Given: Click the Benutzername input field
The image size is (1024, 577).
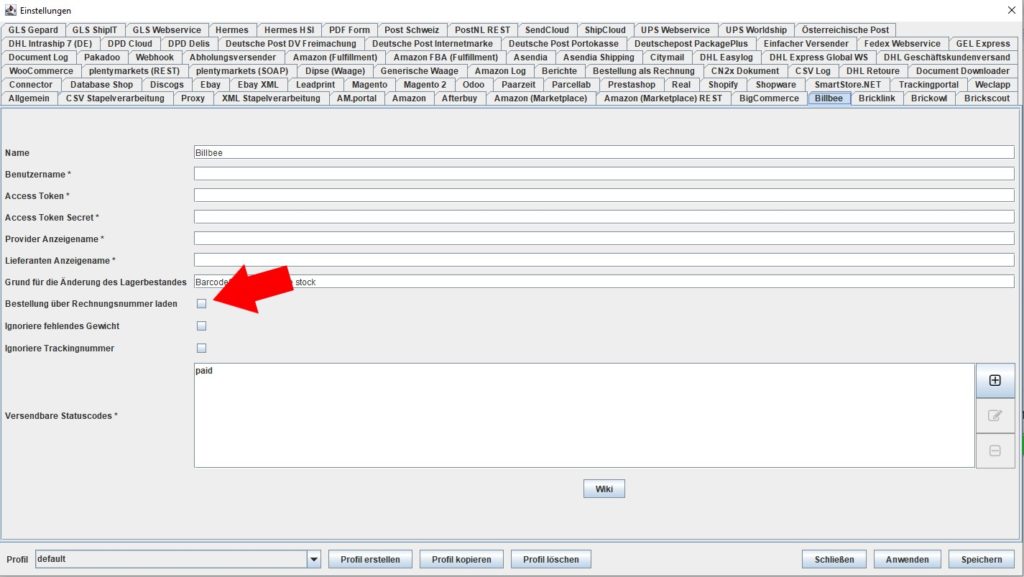Looking at the screenshot, I should (604, 174).
